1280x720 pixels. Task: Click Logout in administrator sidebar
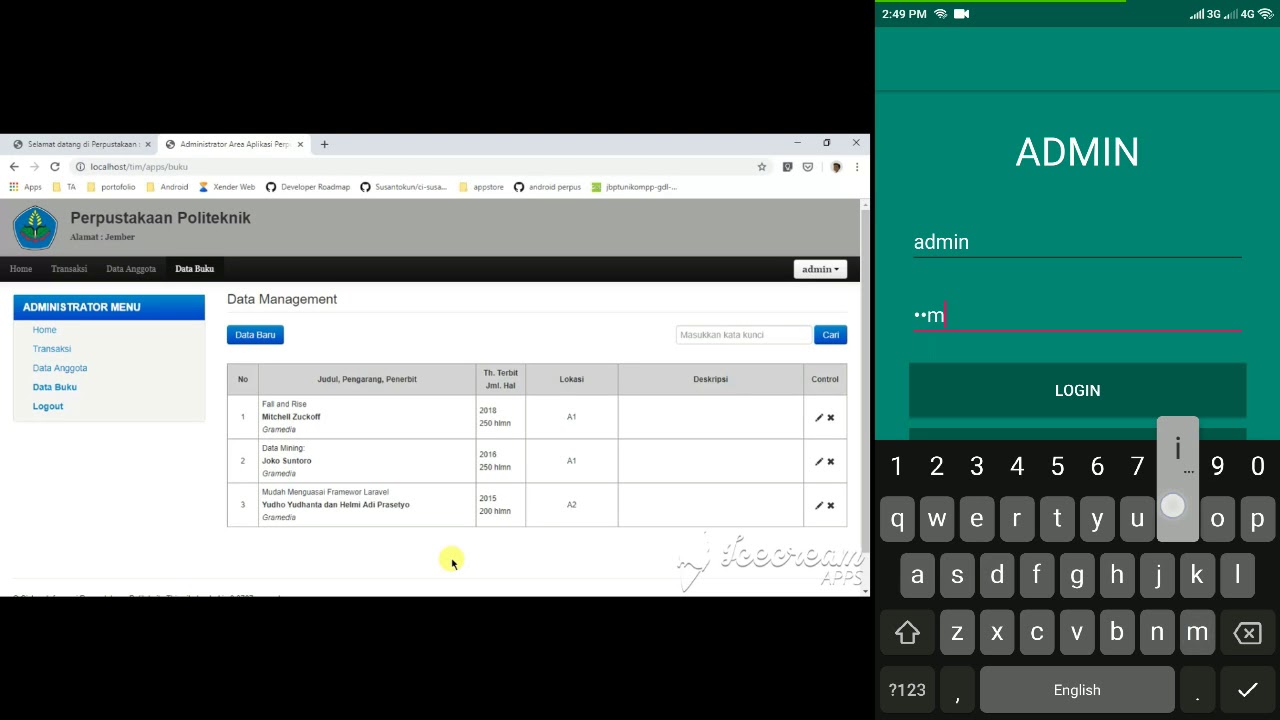(x=48, y=406)
